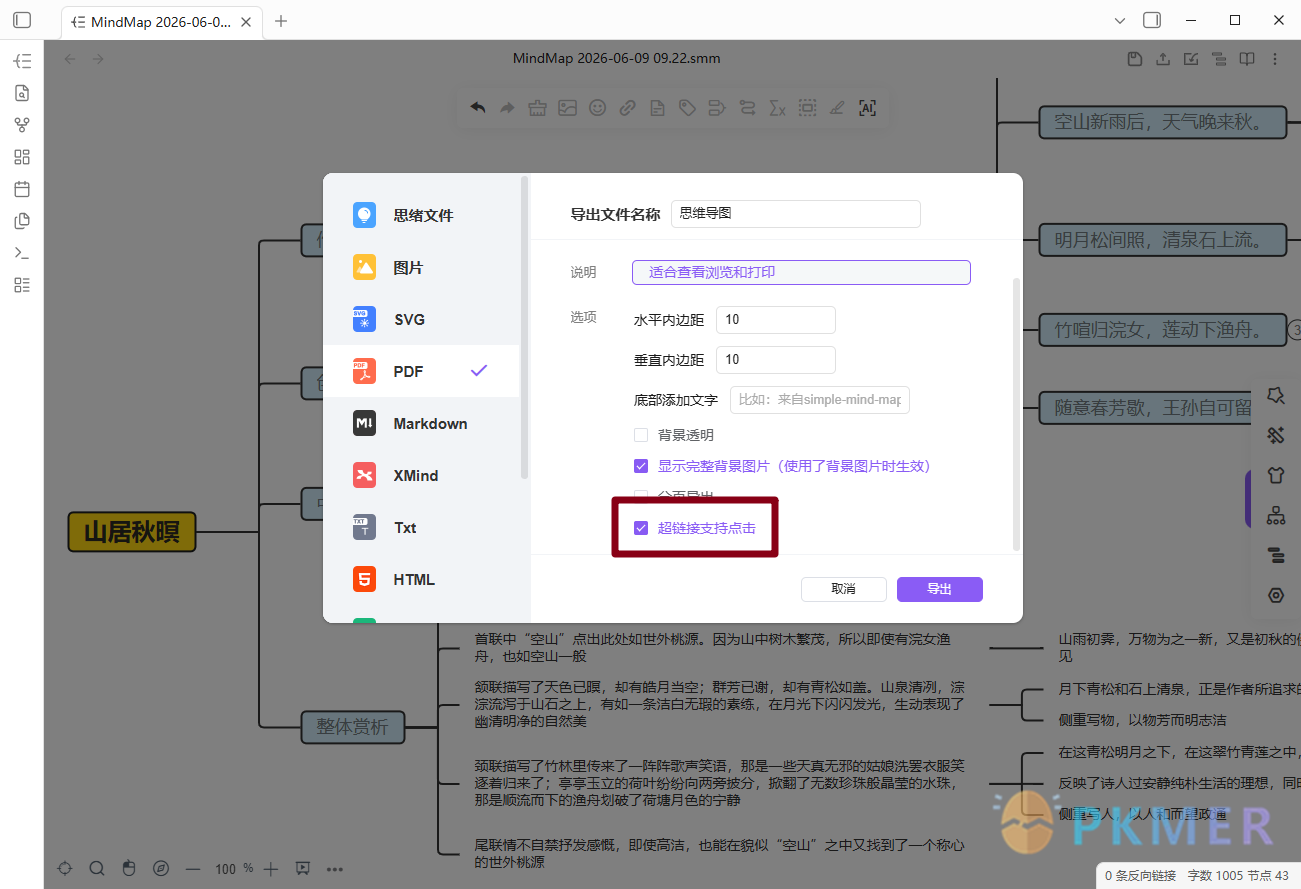This screenshot has height=889, width=1301.
Task: Open the graph view ribbon icon
Action: tap(22, 125)
